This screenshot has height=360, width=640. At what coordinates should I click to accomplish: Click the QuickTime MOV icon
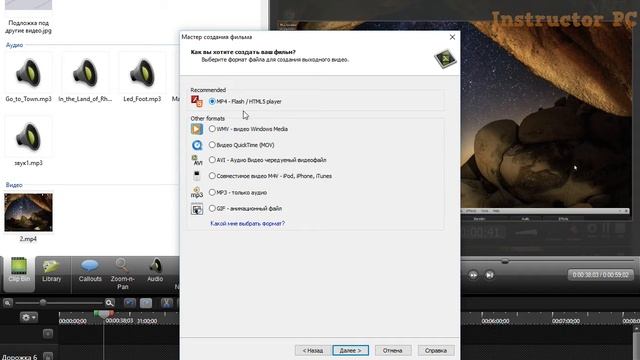point(197,145)
